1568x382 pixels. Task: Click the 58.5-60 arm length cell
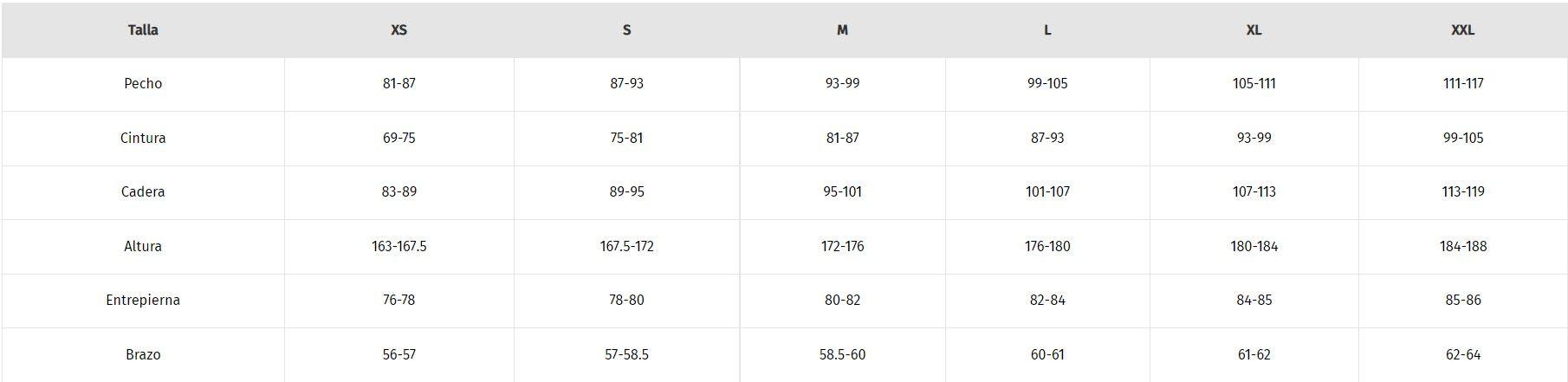point(842,354)
